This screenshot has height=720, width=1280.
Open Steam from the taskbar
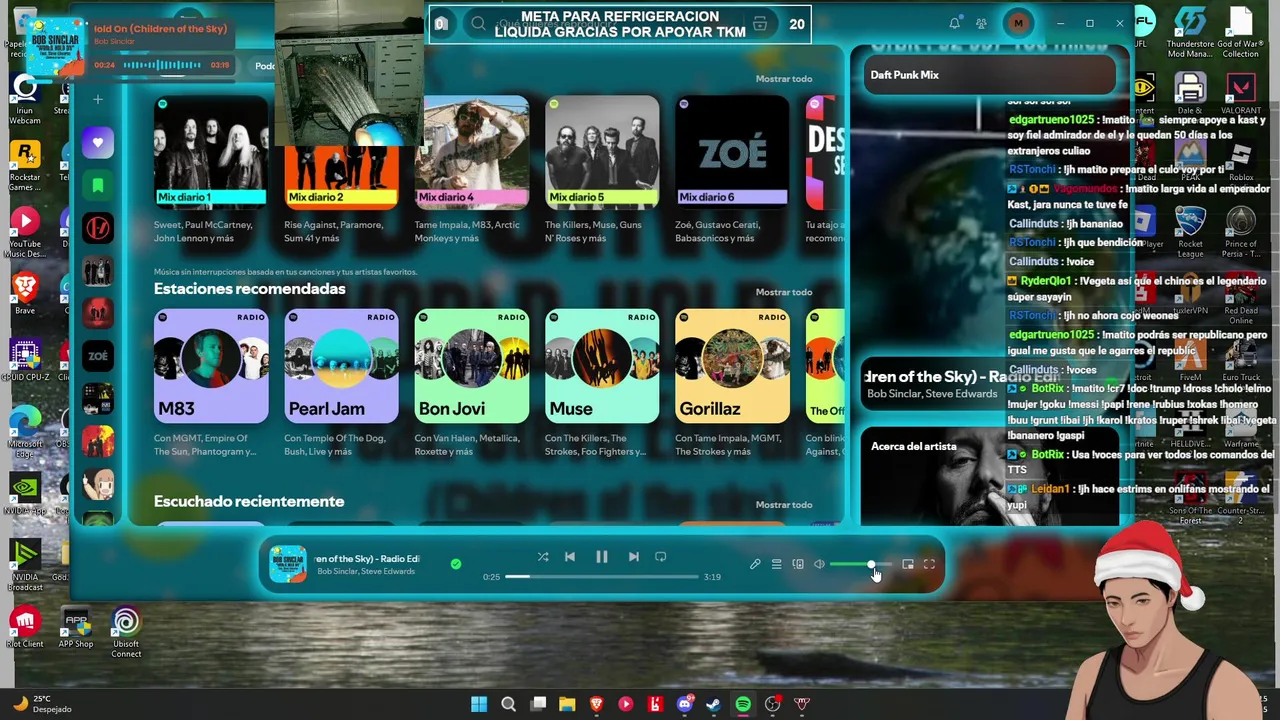tap(713, 704)
